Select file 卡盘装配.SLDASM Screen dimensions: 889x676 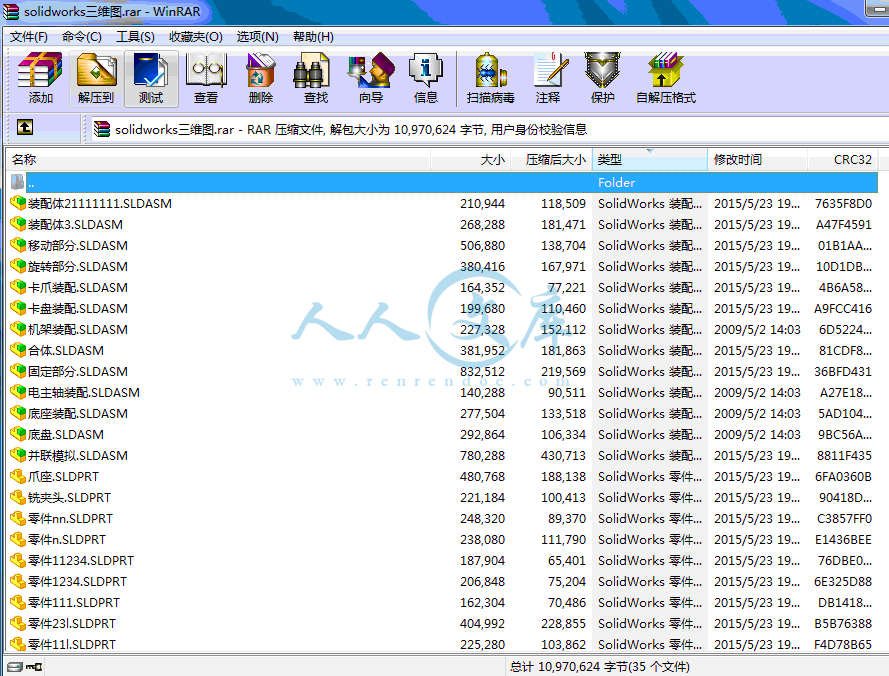coord(78,309)
